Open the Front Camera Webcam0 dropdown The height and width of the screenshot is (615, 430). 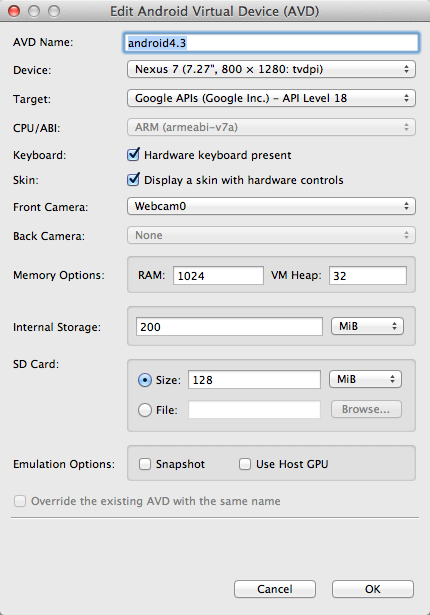pyautogui.click(x=271, y=206)
